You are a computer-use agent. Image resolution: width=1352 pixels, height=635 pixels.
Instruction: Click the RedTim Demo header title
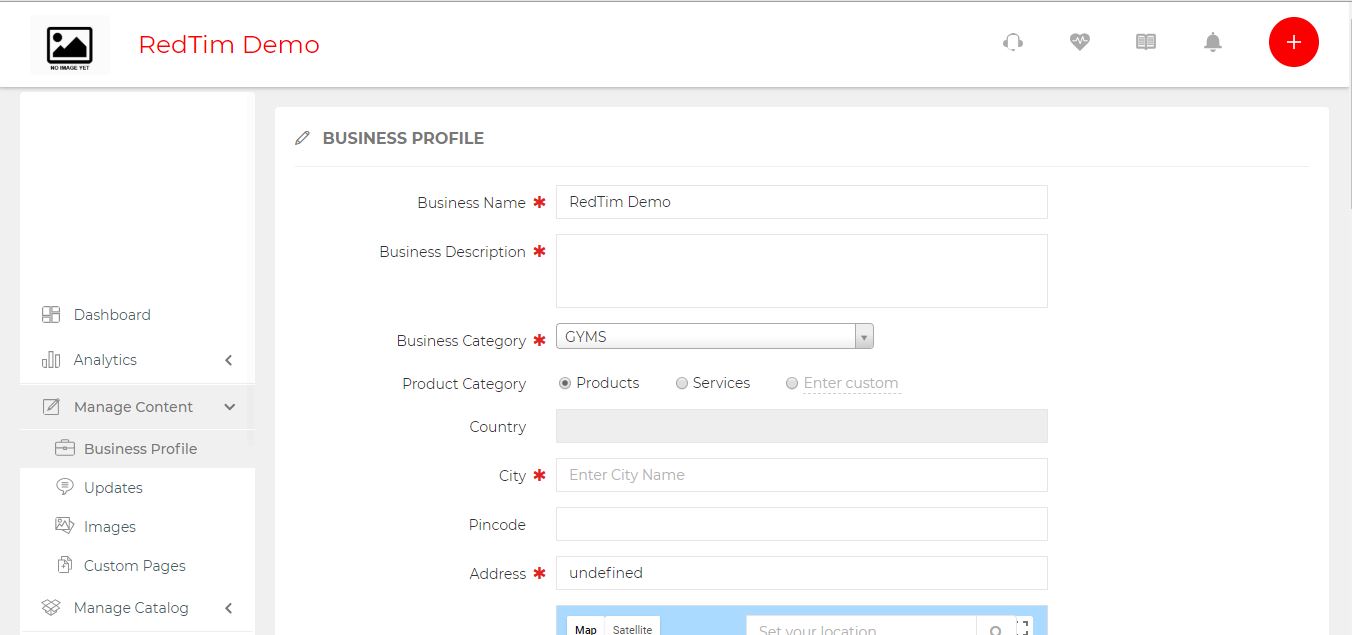229,45
